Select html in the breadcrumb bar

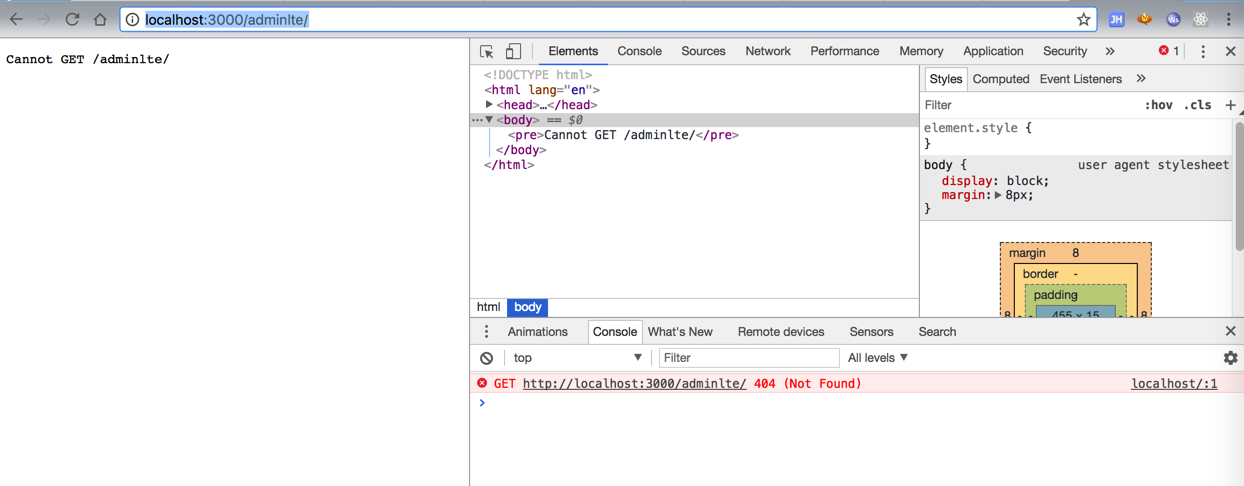click(488, 307)
